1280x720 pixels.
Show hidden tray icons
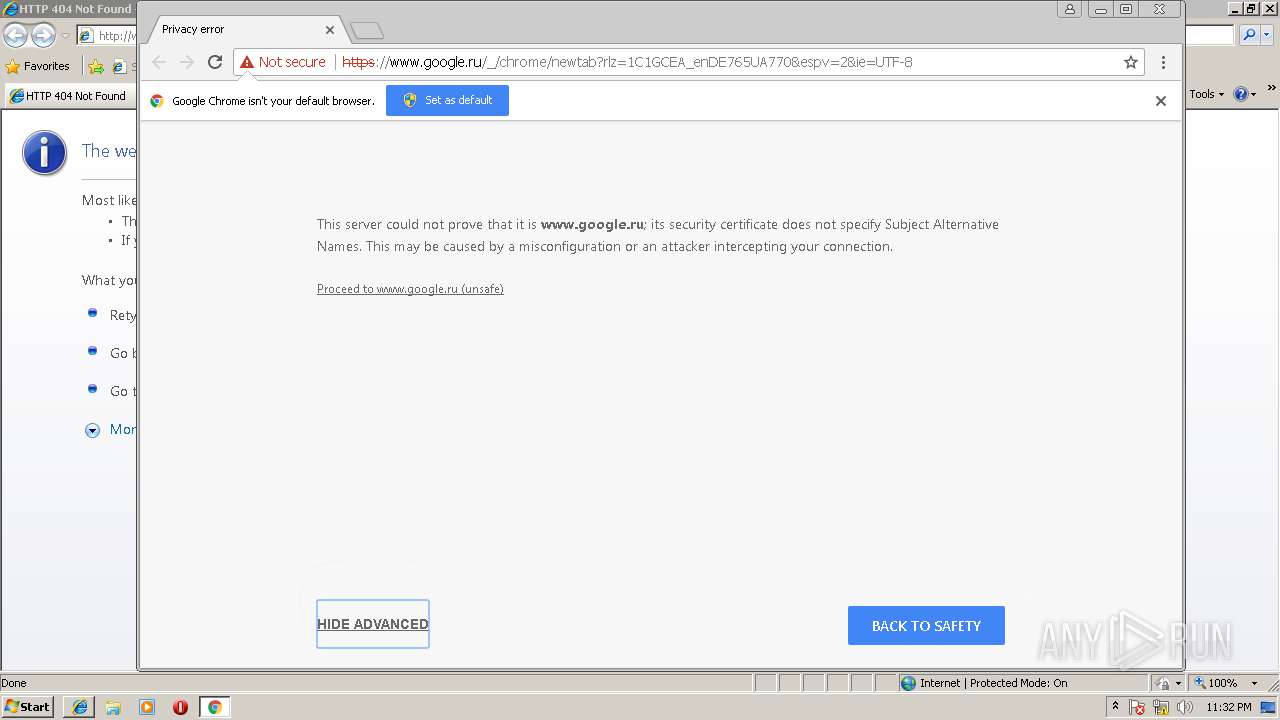click(1115, 706)
